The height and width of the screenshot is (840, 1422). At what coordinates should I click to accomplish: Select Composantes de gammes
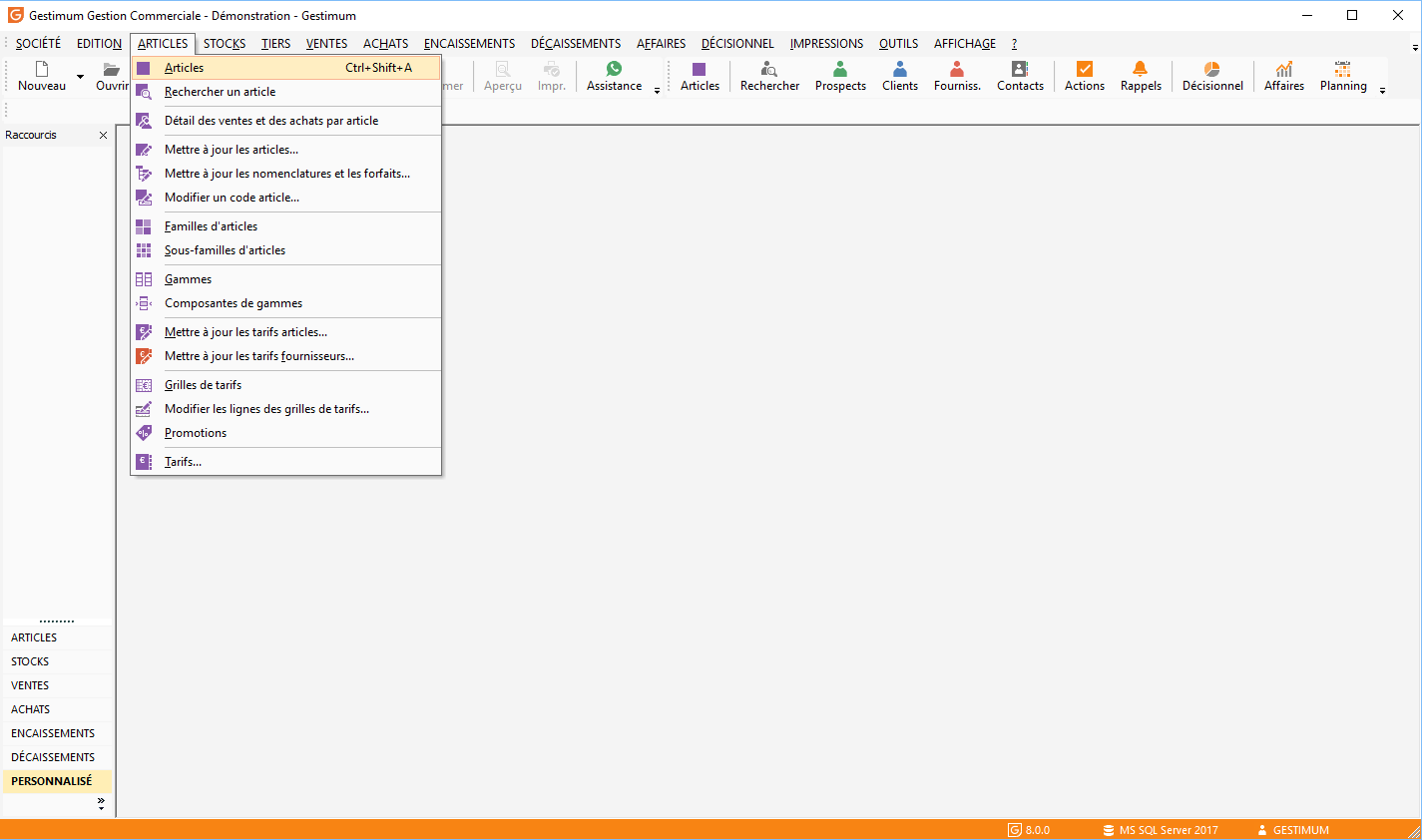[286, 303]
